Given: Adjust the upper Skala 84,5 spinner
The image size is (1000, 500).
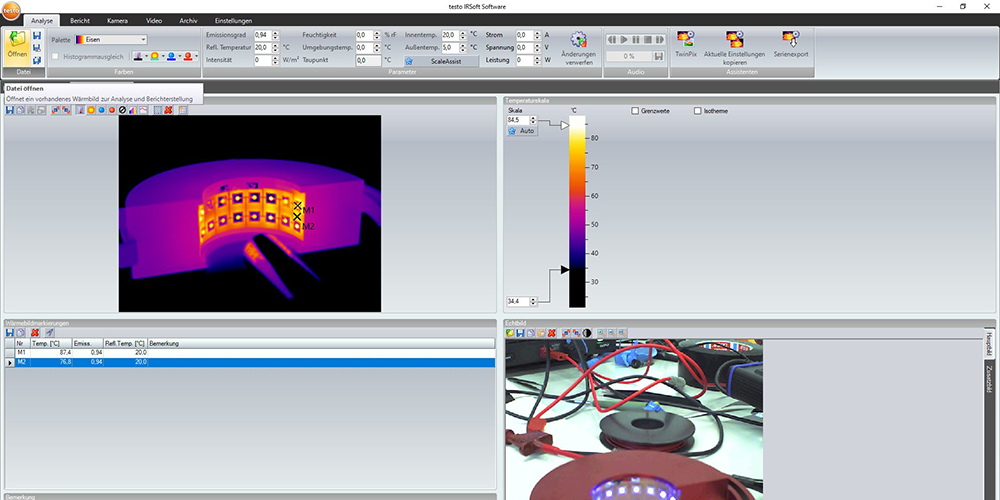Looking at the screenshot, I should (534, 120).
